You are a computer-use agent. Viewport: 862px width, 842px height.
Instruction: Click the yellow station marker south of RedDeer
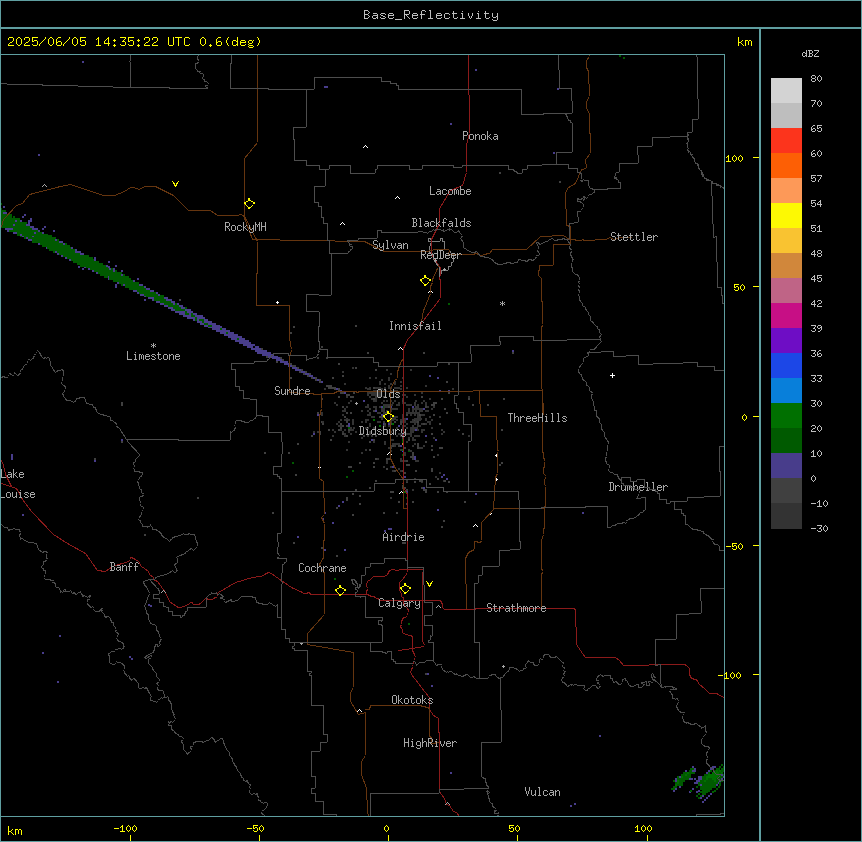click(425, 281)
